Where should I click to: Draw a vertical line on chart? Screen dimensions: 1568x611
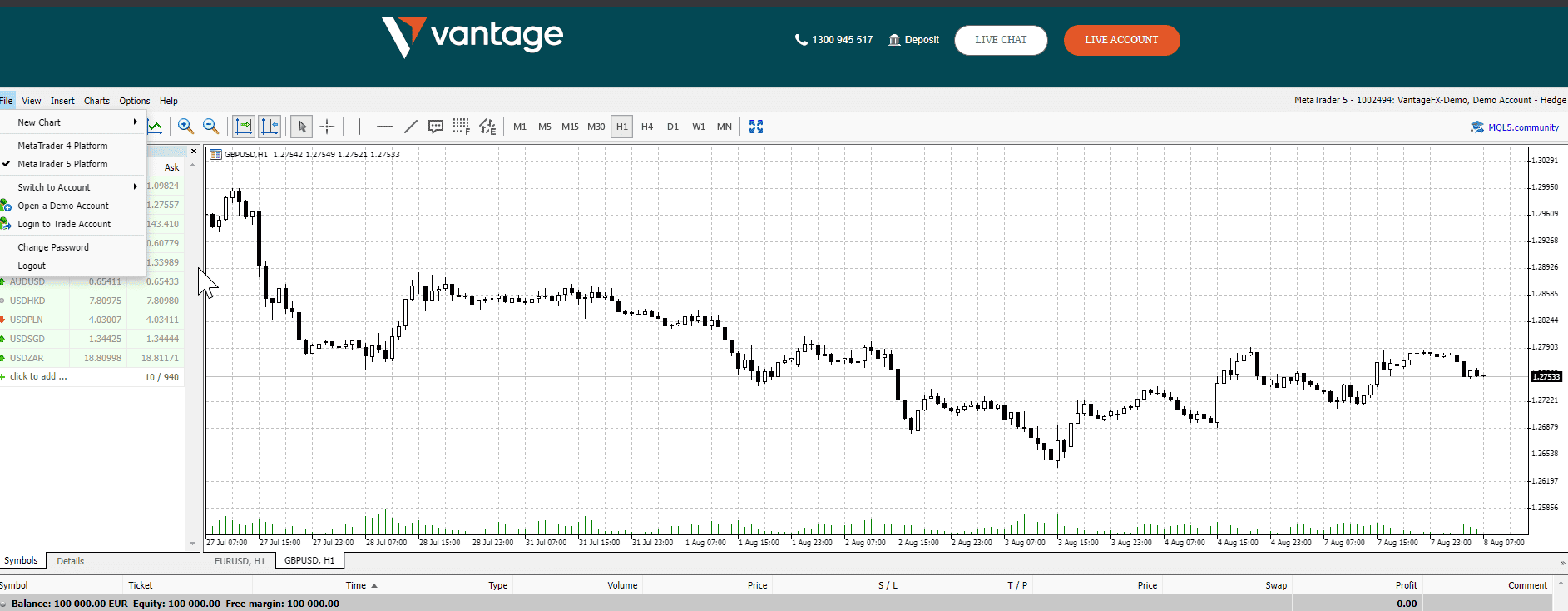click(x=359, y=127)
